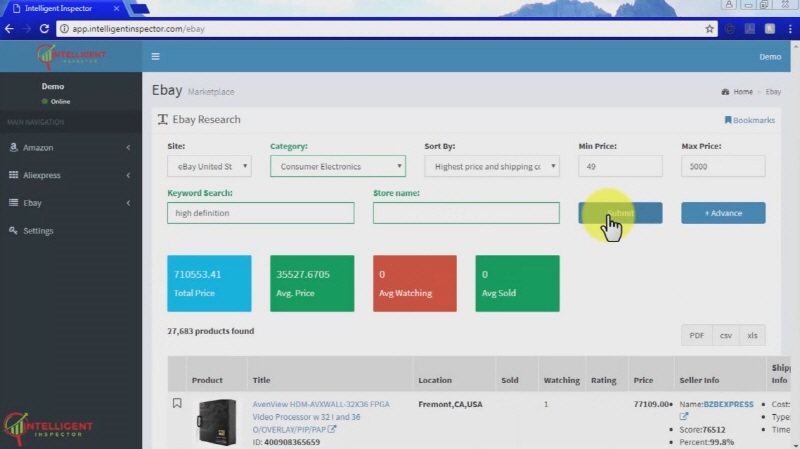Click the Total Price stat card
Image resolution: width=800 pixels, height=449 pixels.
tap(209, 283)
